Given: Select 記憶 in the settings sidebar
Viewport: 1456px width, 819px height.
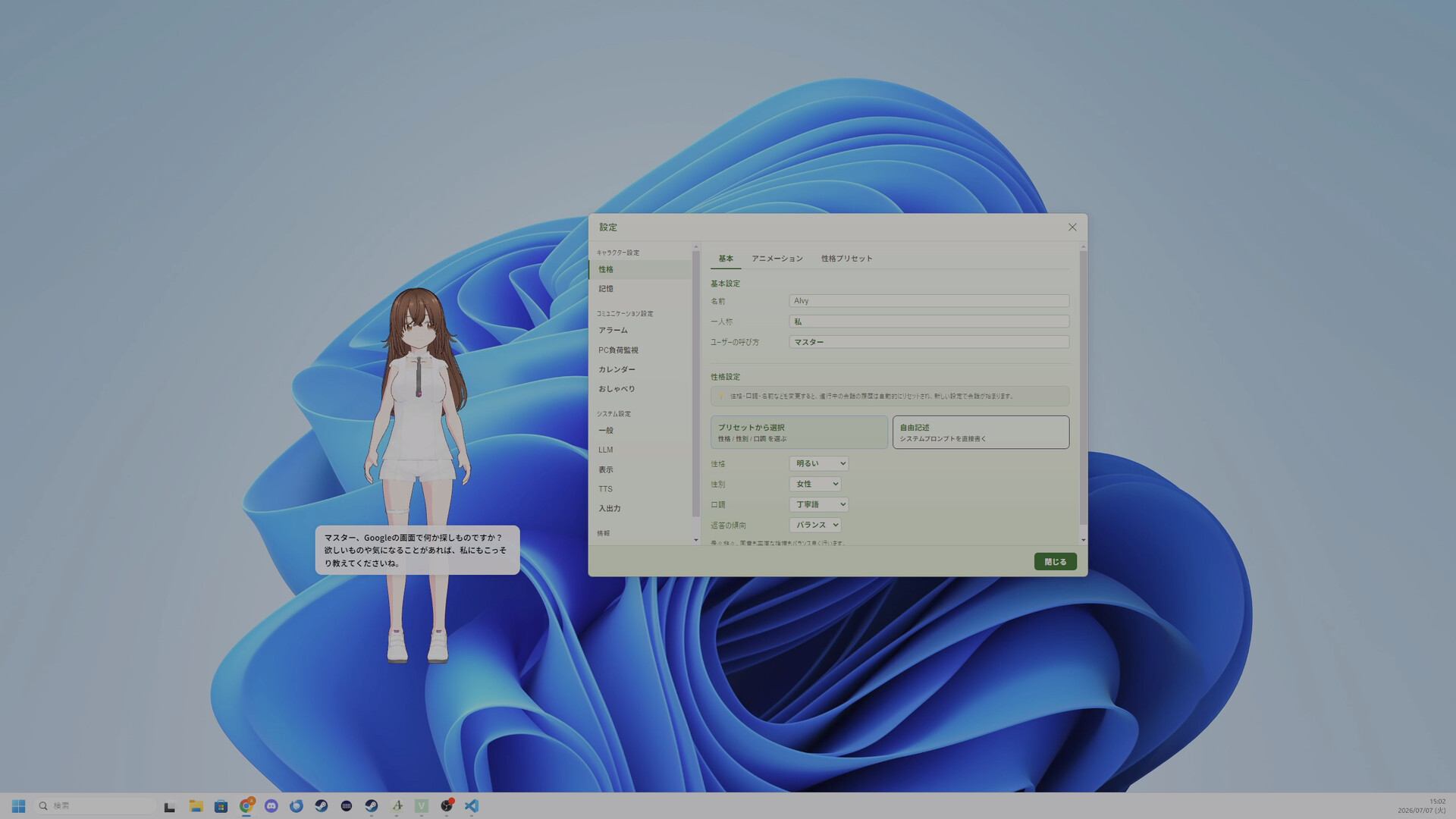Looking at the screenshot, I should point(640,289).
